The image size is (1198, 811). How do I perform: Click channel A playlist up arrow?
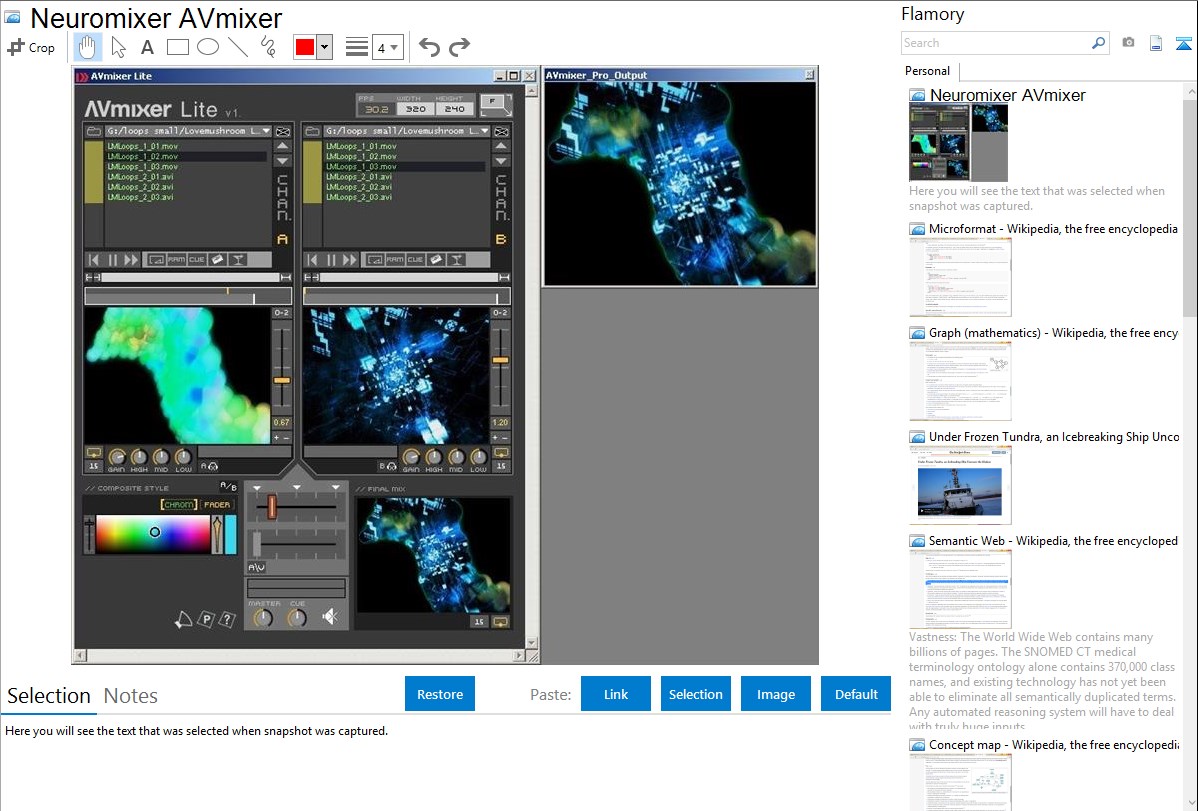[283, 145]
